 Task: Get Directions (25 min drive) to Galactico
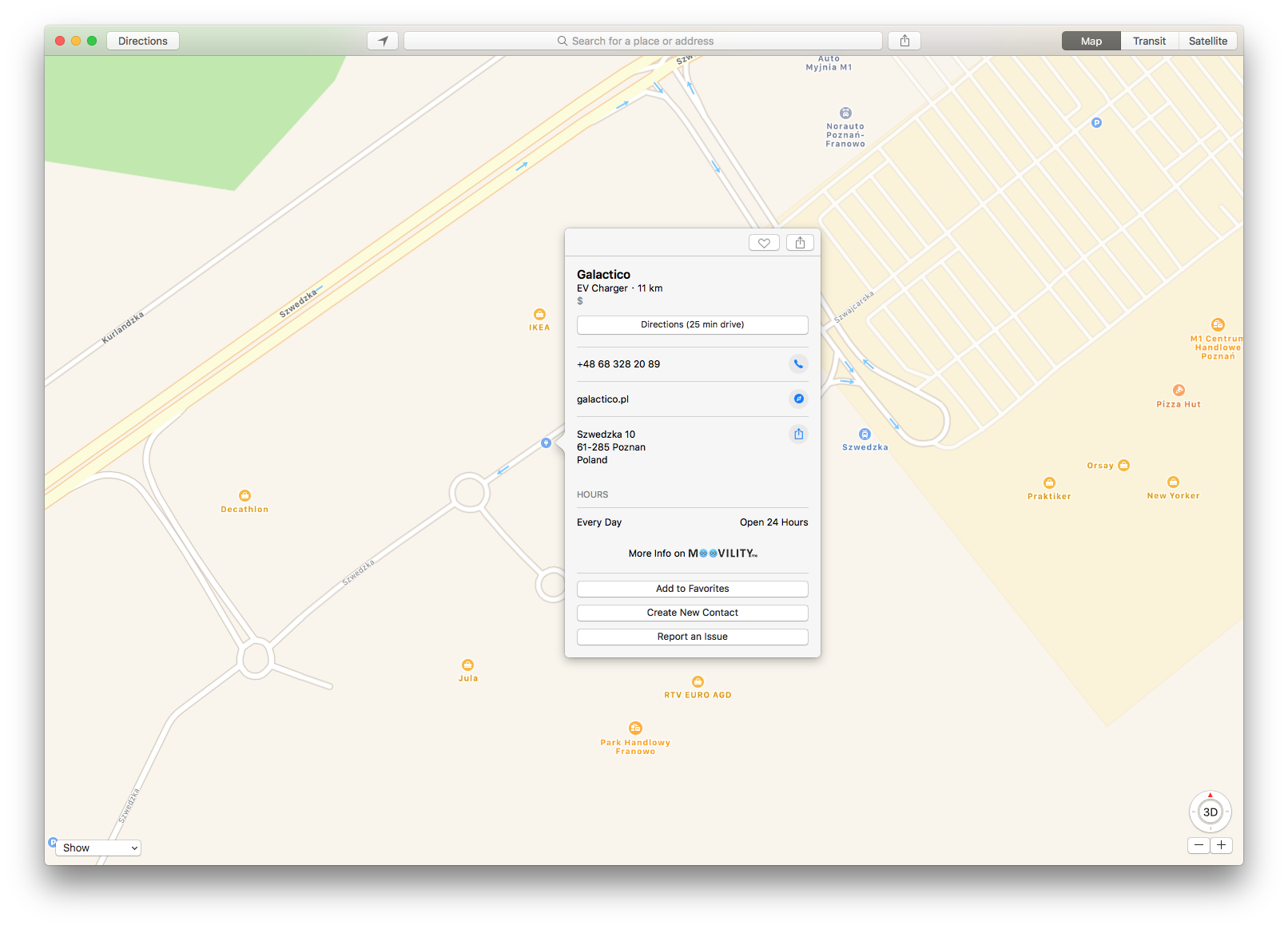click(x=693, y=325)
